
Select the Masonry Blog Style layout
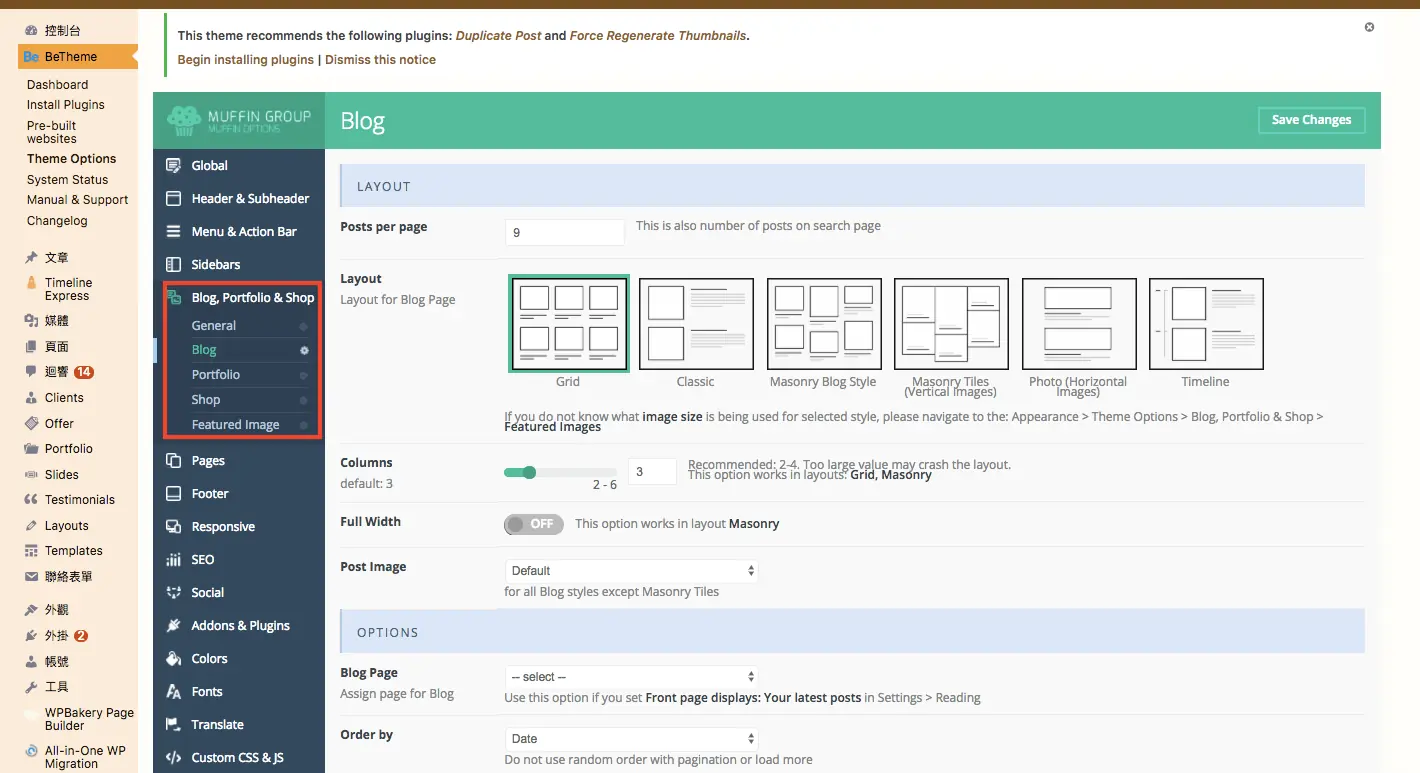[824, 324]
